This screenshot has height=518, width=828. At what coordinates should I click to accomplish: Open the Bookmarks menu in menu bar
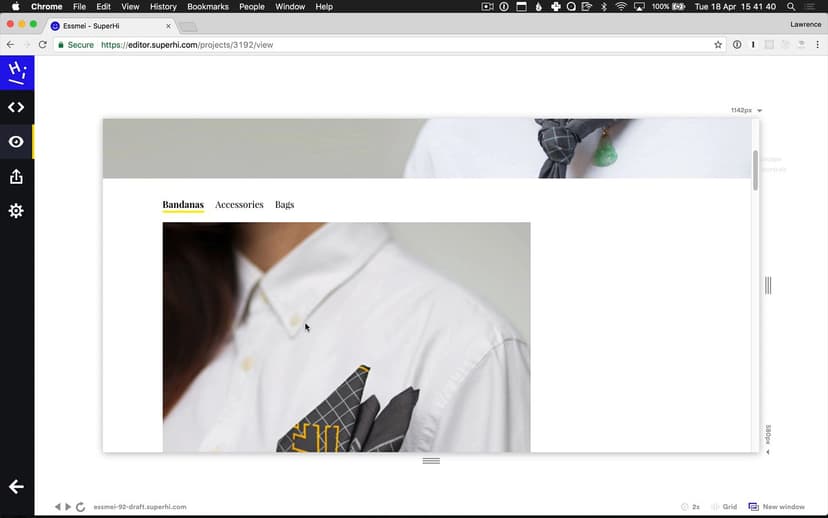coord(208,7)
